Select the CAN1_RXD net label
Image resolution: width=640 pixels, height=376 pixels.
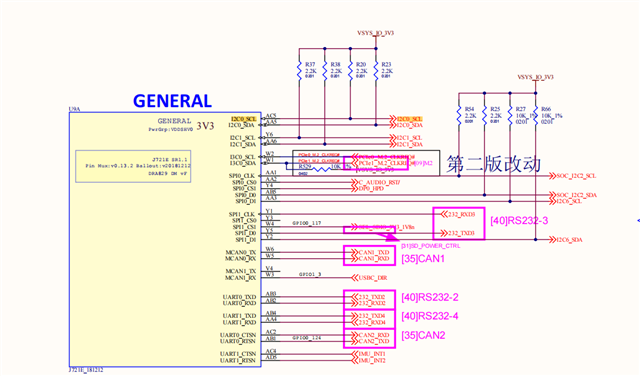374,259
